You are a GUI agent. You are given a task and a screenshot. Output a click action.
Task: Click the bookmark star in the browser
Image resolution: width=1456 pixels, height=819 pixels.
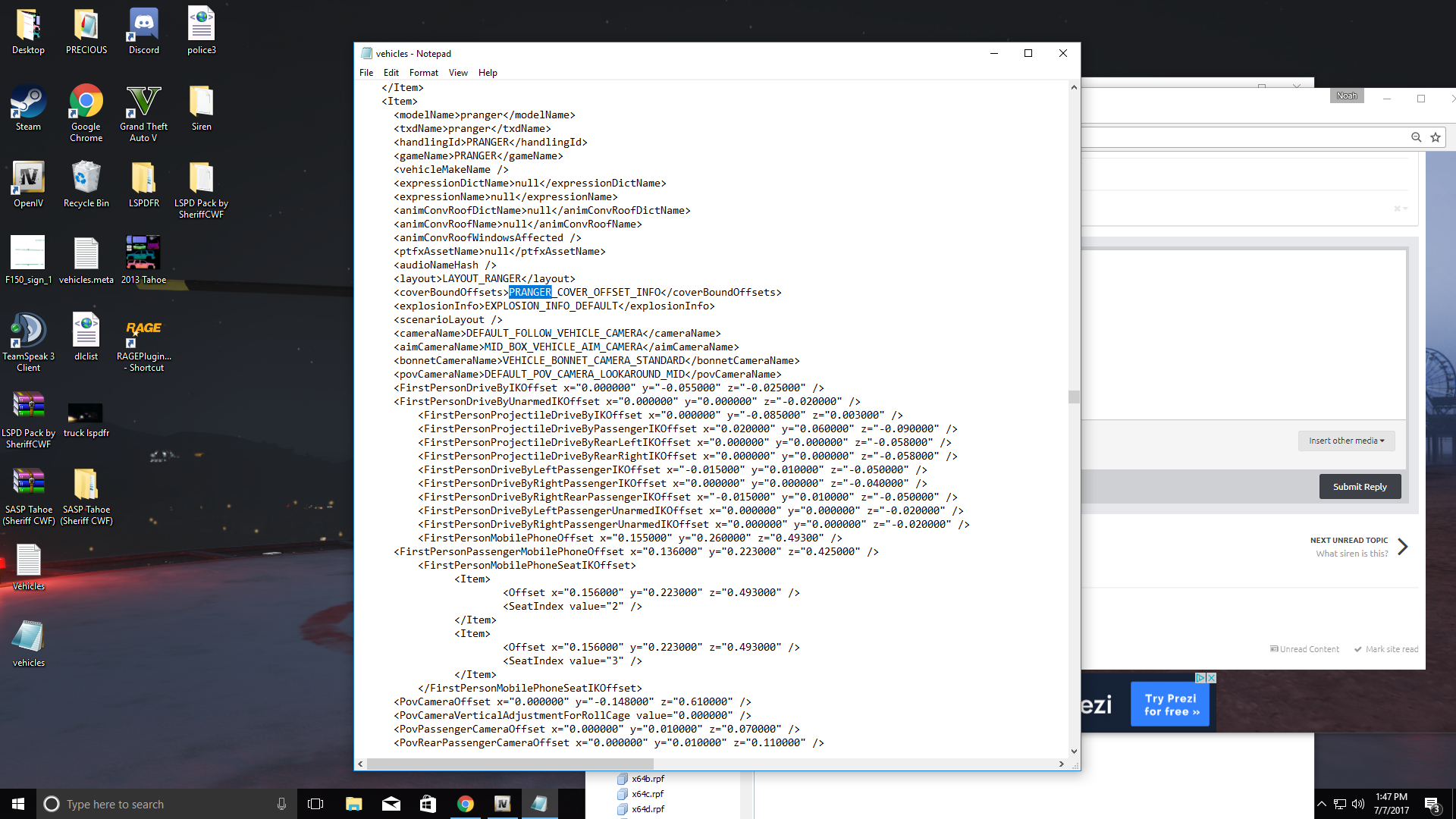pos(1435,137)
